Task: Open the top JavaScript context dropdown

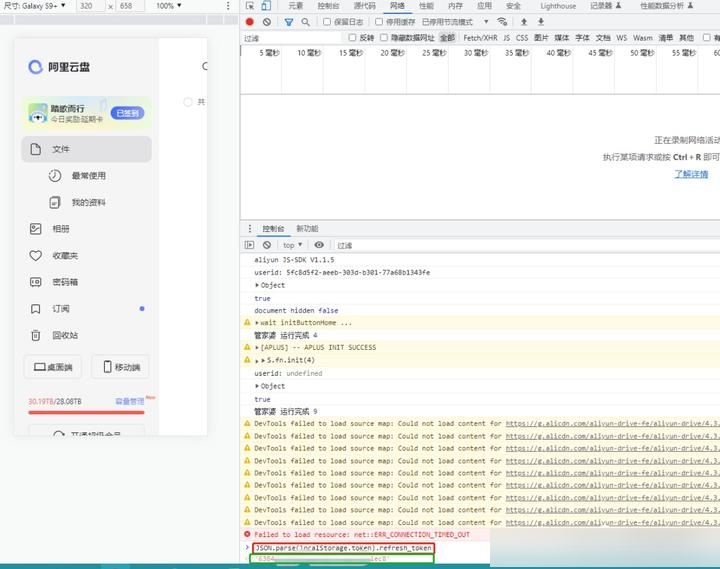Action: (292, 245)
